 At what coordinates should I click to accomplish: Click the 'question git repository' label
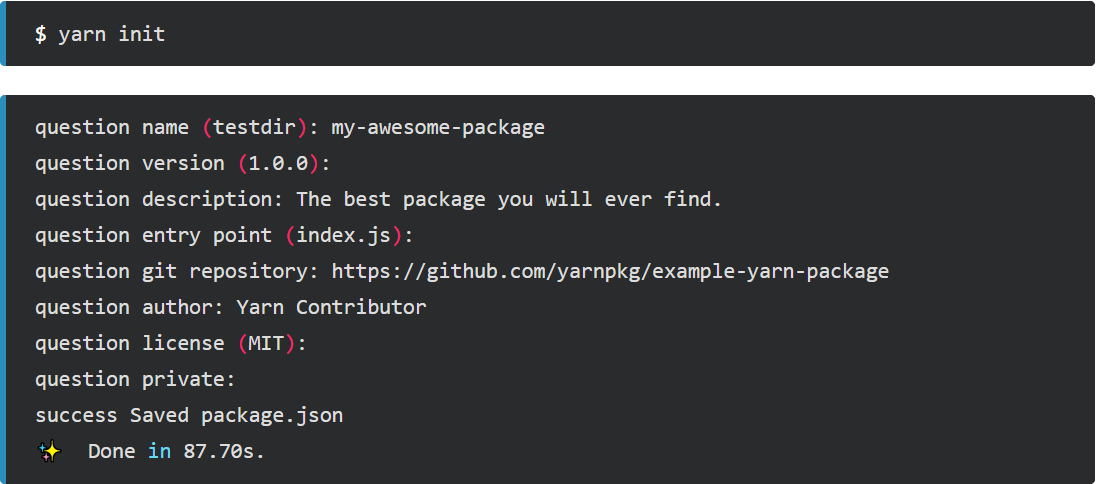(171, 272)
